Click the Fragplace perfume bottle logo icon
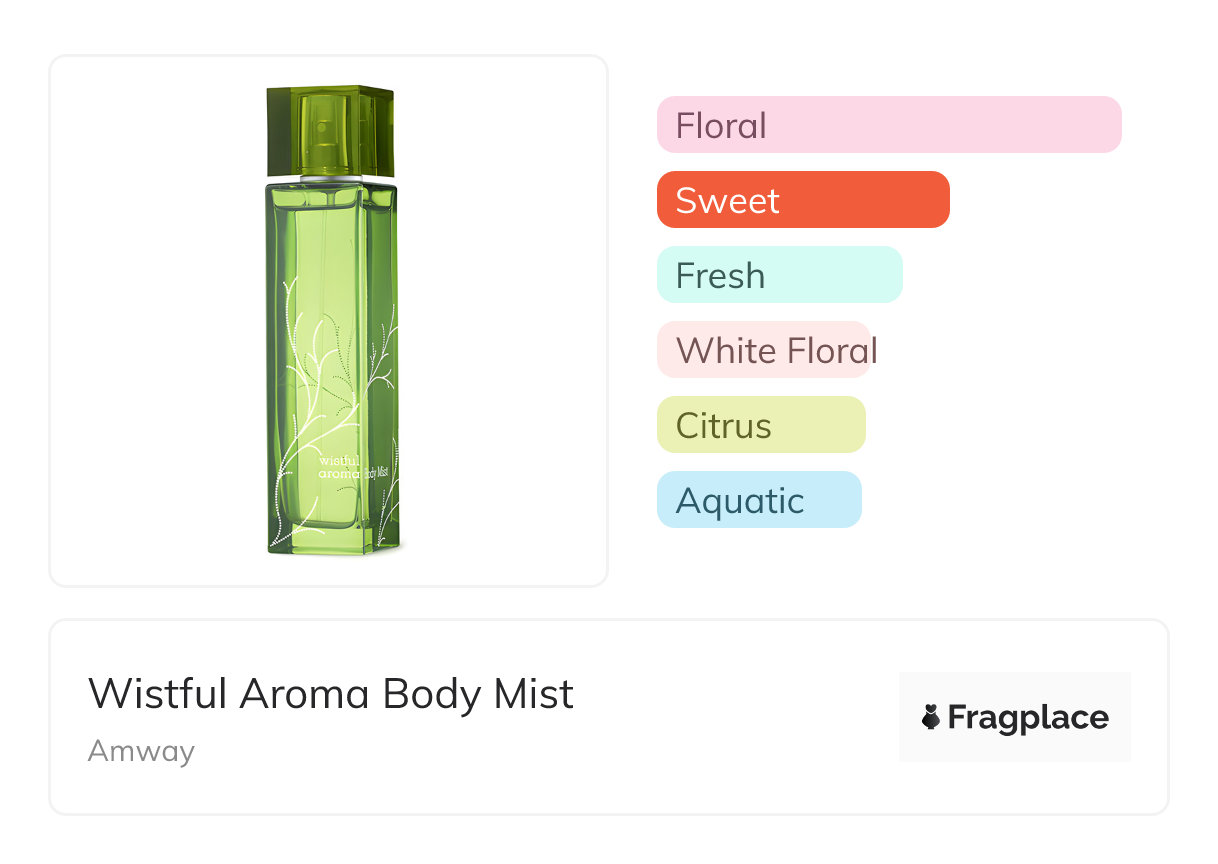The height and width of the screenshot is (864, 1218). (x=931, y=717)
